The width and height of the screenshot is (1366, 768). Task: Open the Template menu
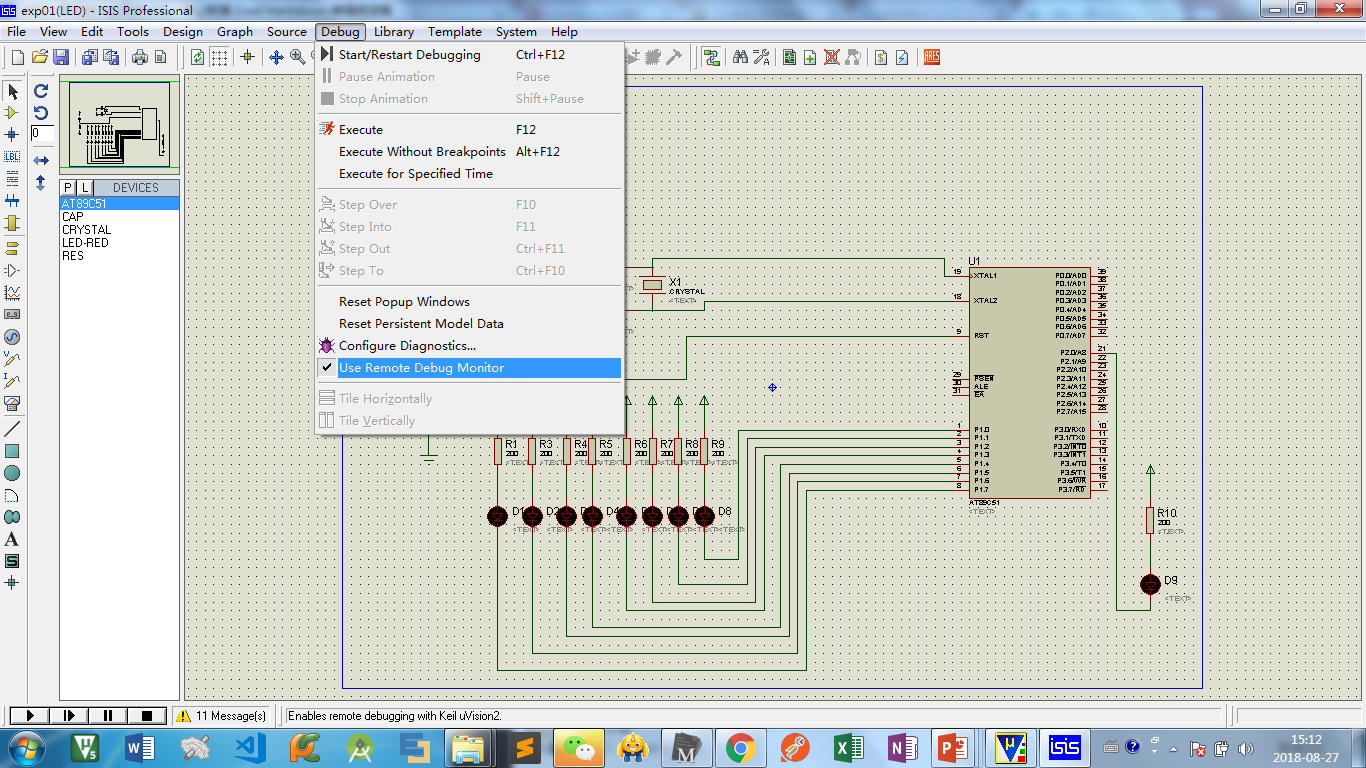click(x=455, y=31)
